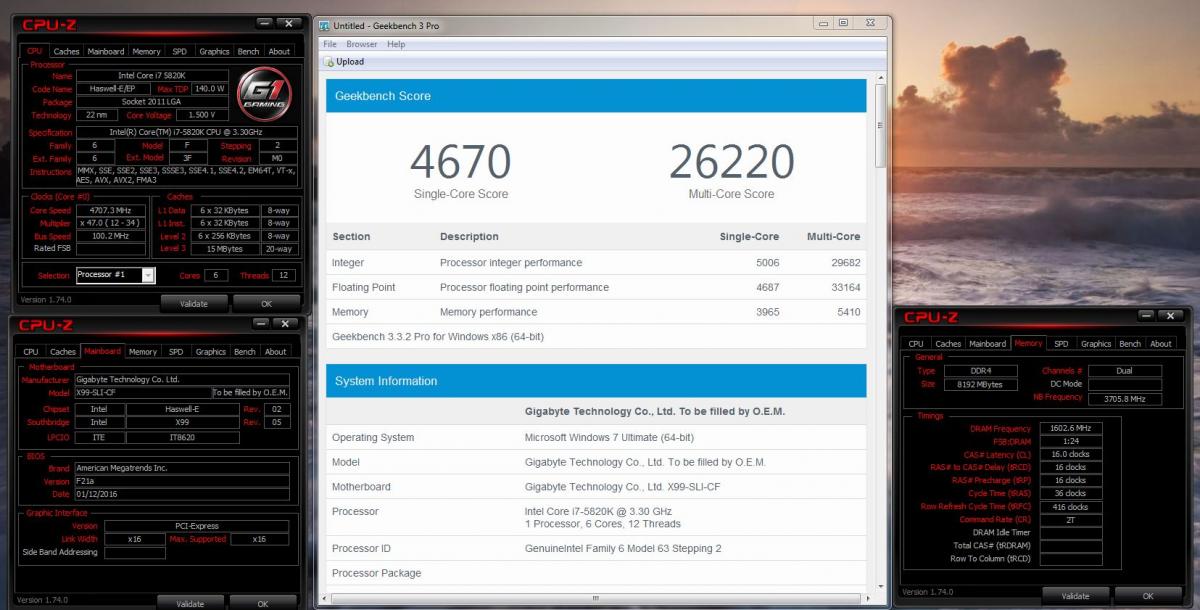This screenshot has height=610, width=1200.
Task: Select Bench tab in CPU-Z Mainboard window
Action: tap(244, 351)
